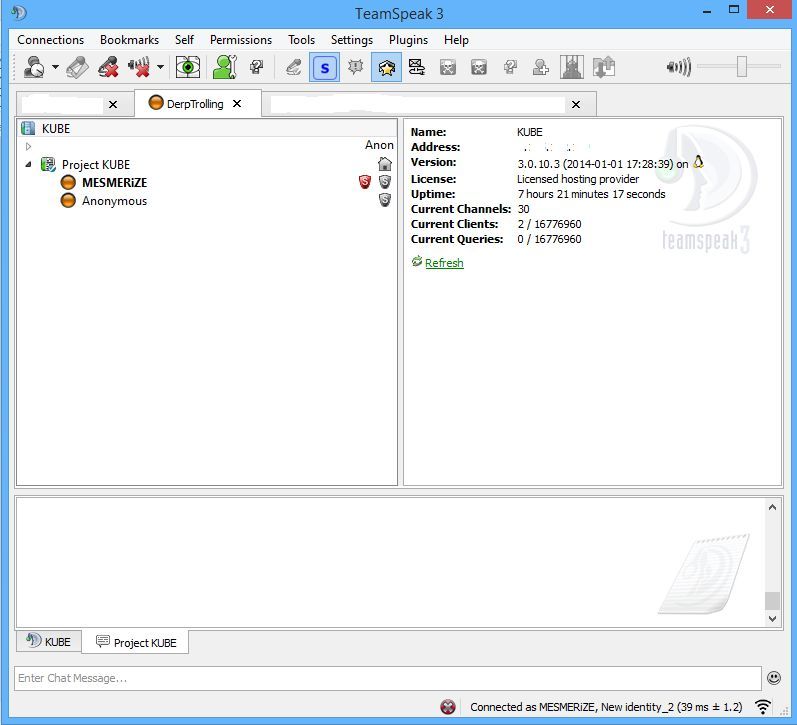Click the Set Away status toolbar icon
Viewport: 797px width, 725px height.
coord(34,67)
